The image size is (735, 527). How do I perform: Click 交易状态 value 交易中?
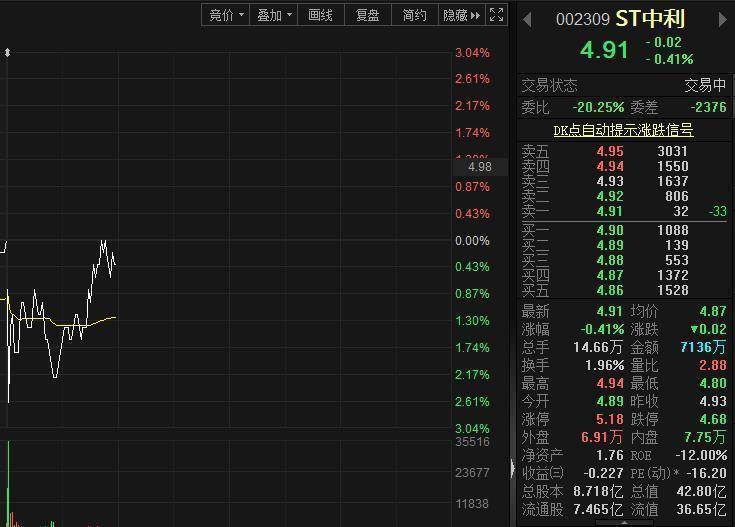coord(705,85)
